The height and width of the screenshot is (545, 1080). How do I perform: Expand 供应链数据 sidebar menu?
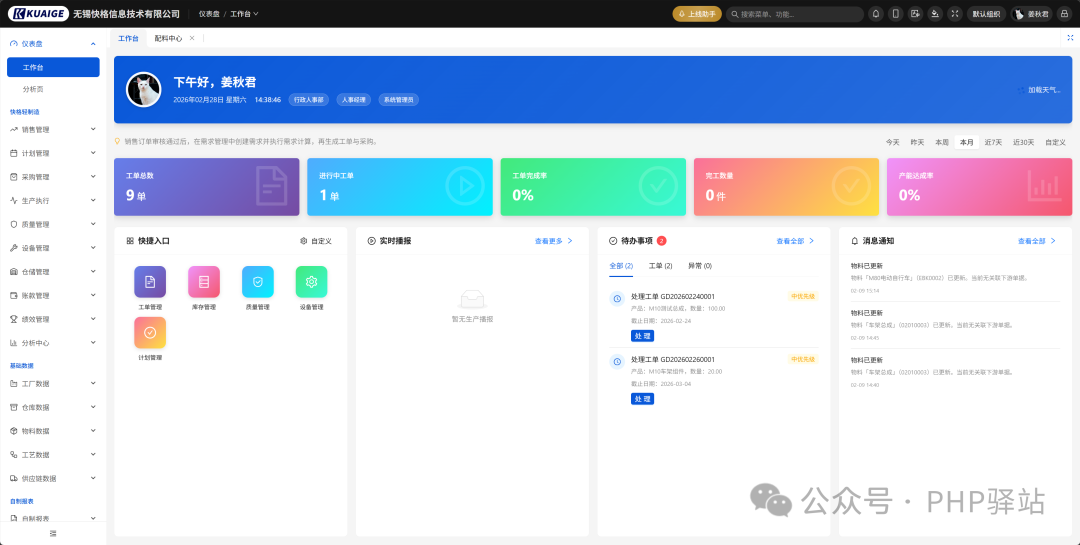point(53,478)
